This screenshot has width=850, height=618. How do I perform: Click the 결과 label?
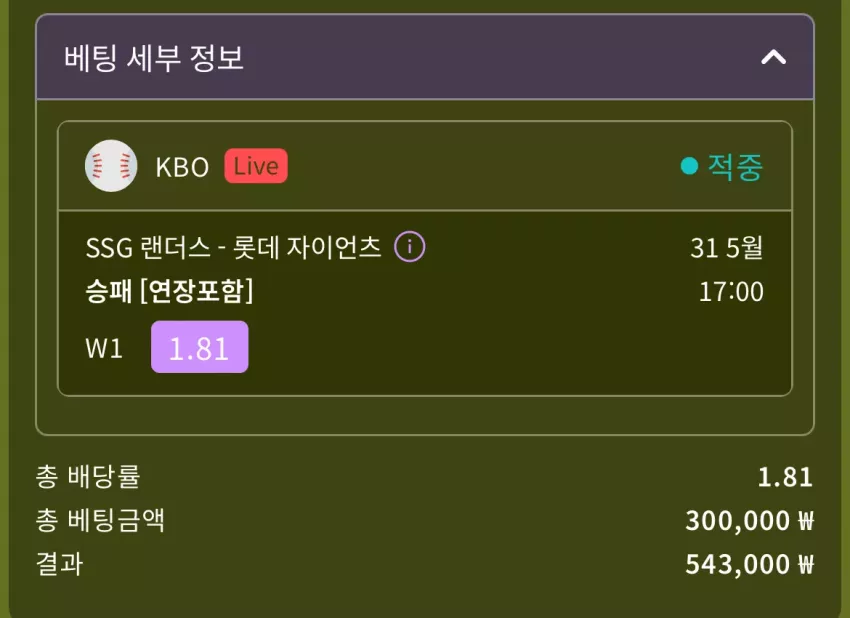[x=60, y=564]
